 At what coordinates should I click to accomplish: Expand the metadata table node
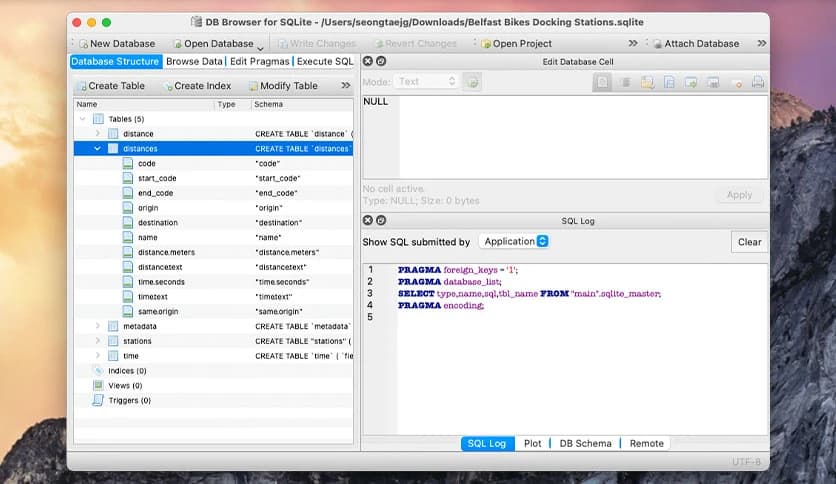point(98,326)
